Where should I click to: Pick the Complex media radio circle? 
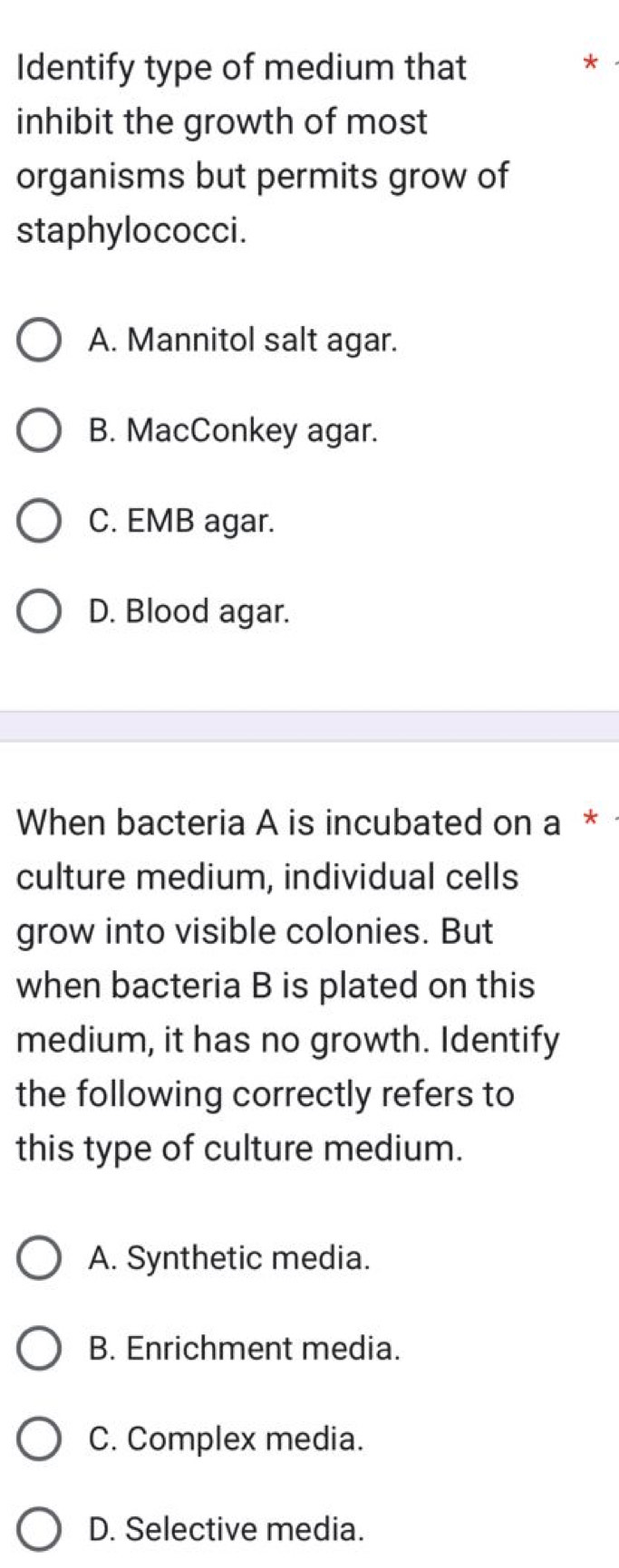[x=39, y=1439]
